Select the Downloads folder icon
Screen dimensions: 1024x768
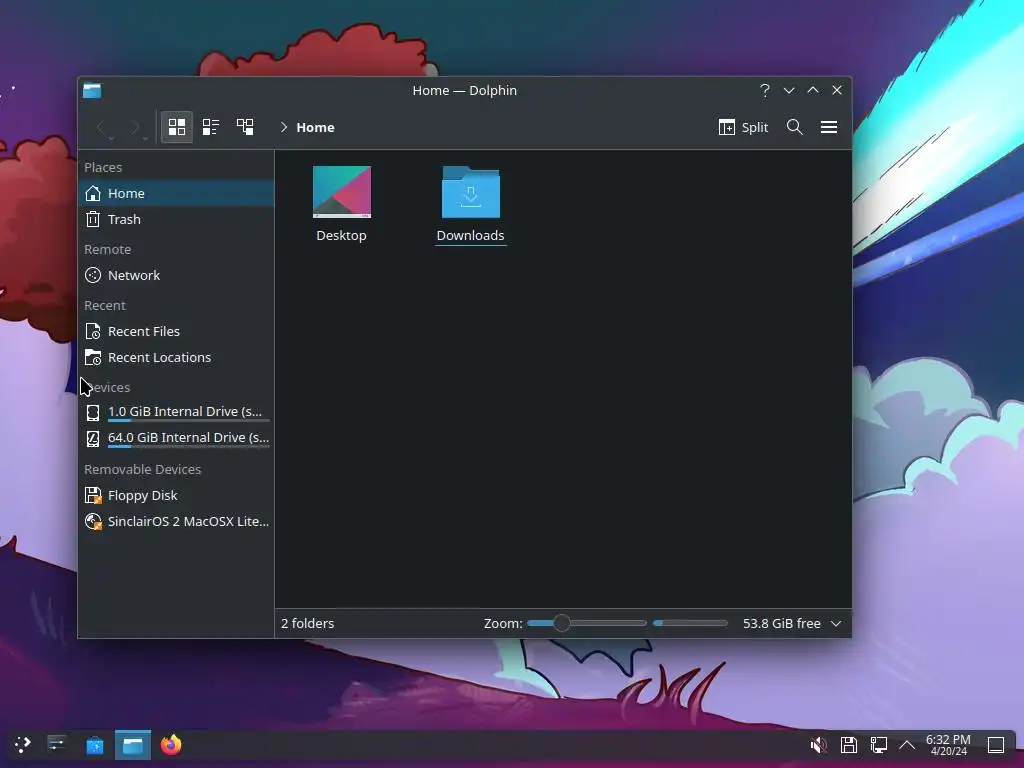tap(471, 192)
